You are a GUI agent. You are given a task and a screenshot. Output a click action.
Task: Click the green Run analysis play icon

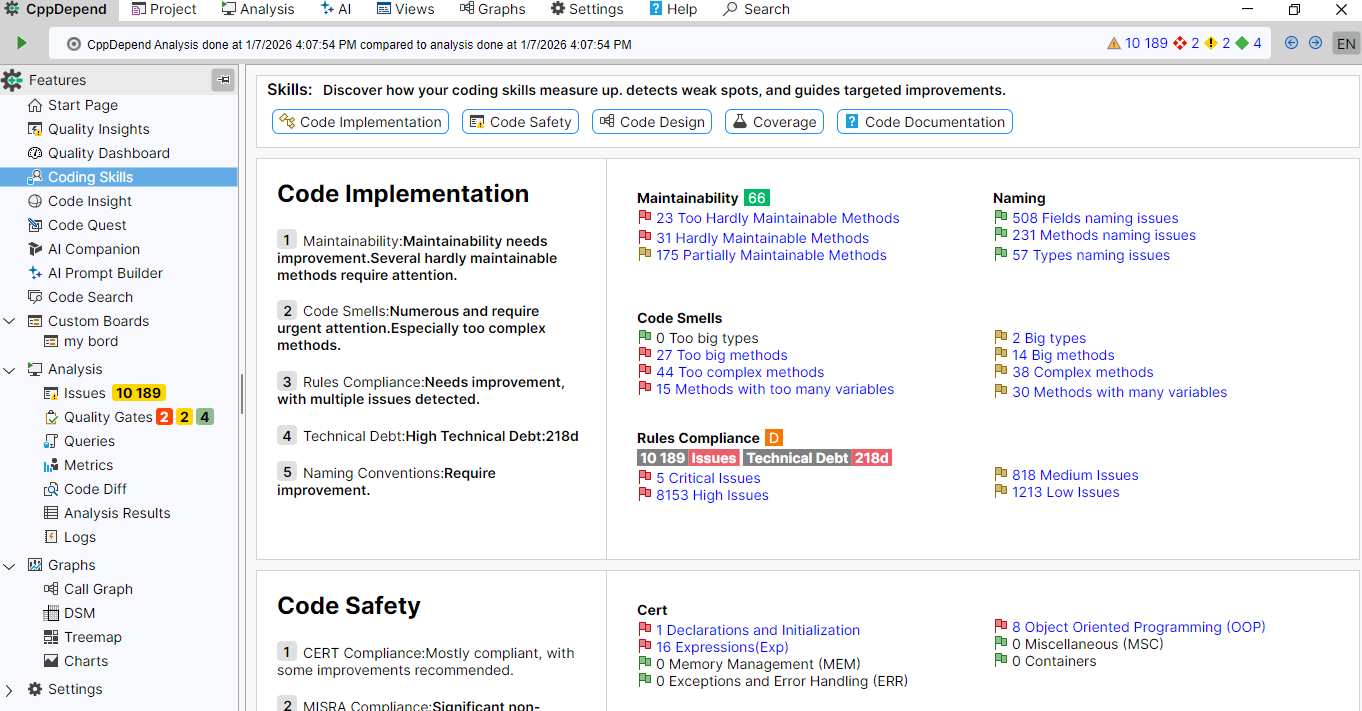click(x=21, y=43)
